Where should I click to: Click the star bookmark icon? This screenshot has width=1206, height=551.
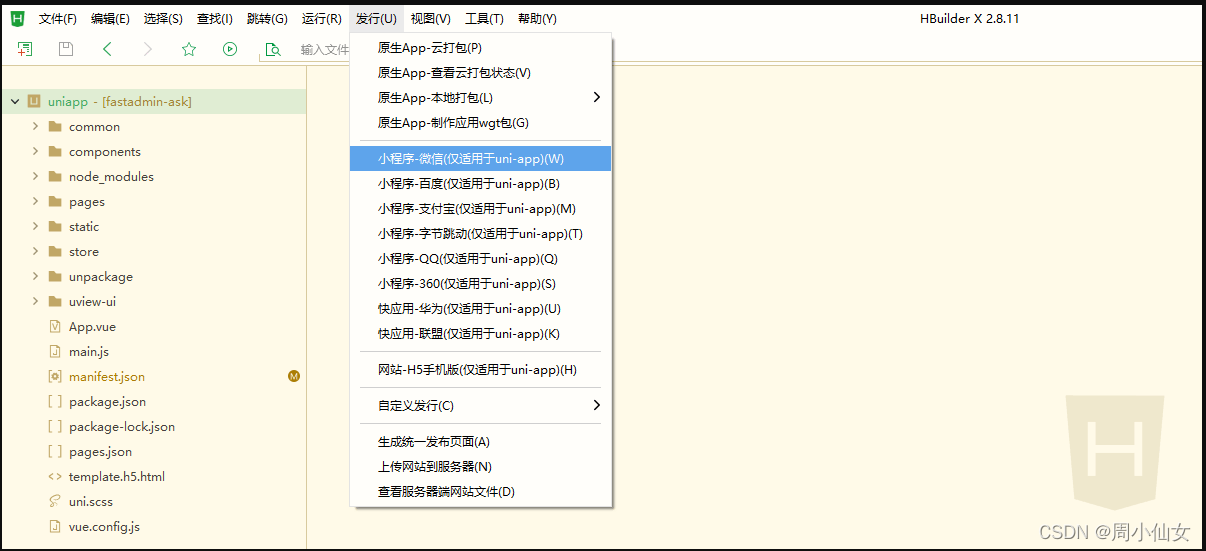point(189,49)
